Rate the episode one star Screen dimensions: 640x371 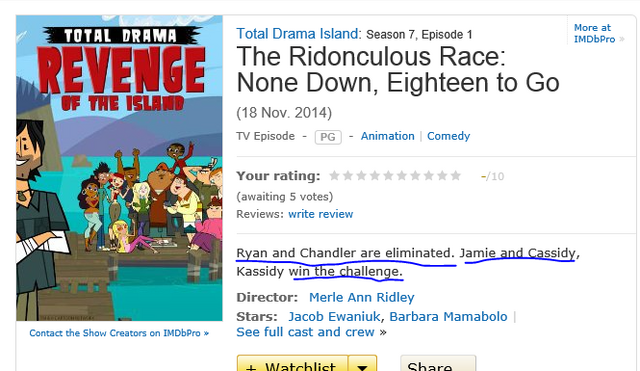pyautogui.click(x=334, y=176)
